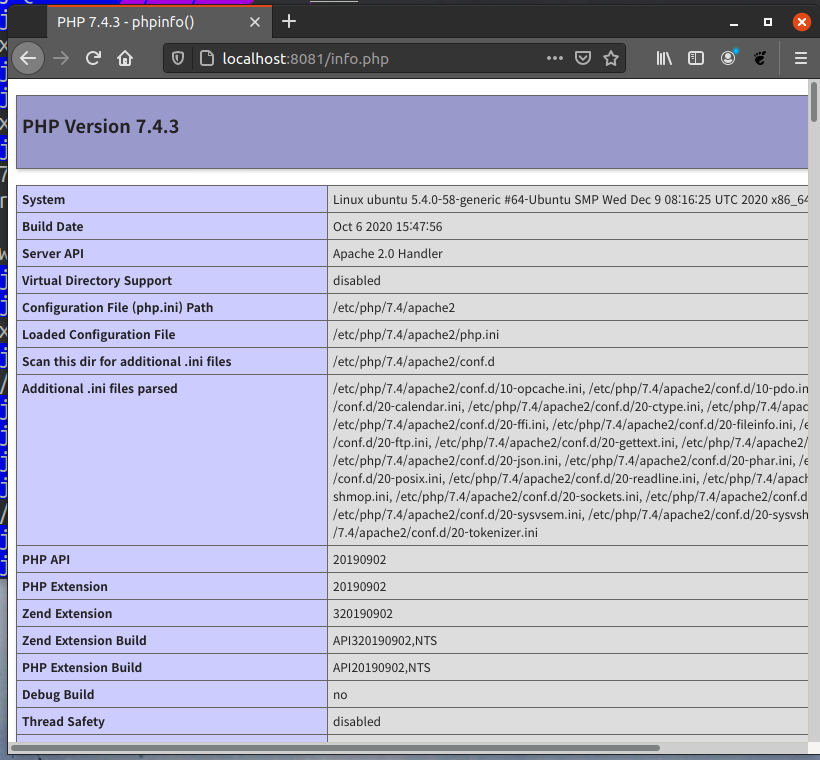Open the Library history and bookmarks
The width and height of the screenshot is (820, 760).
tap(664, 58)
